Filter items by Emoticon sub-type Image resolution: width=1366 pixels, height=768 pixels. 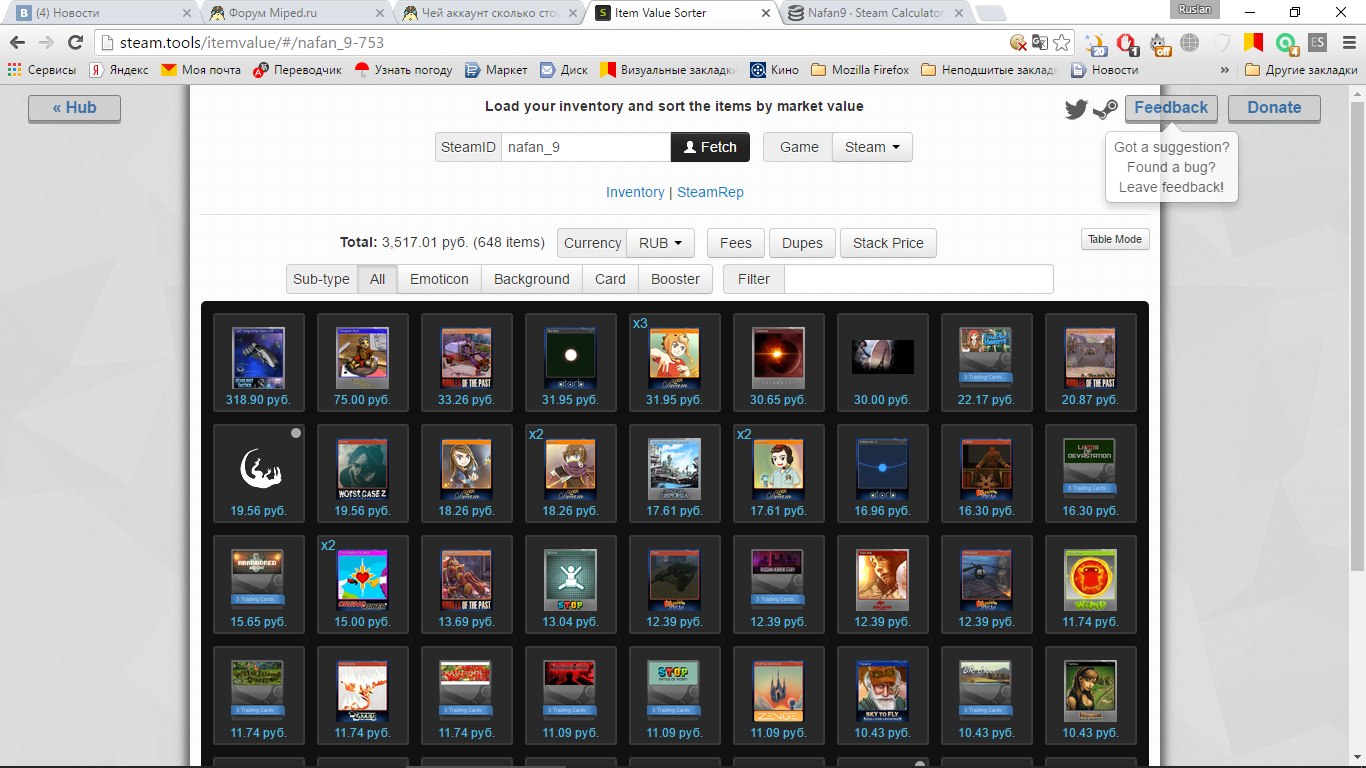439,279
